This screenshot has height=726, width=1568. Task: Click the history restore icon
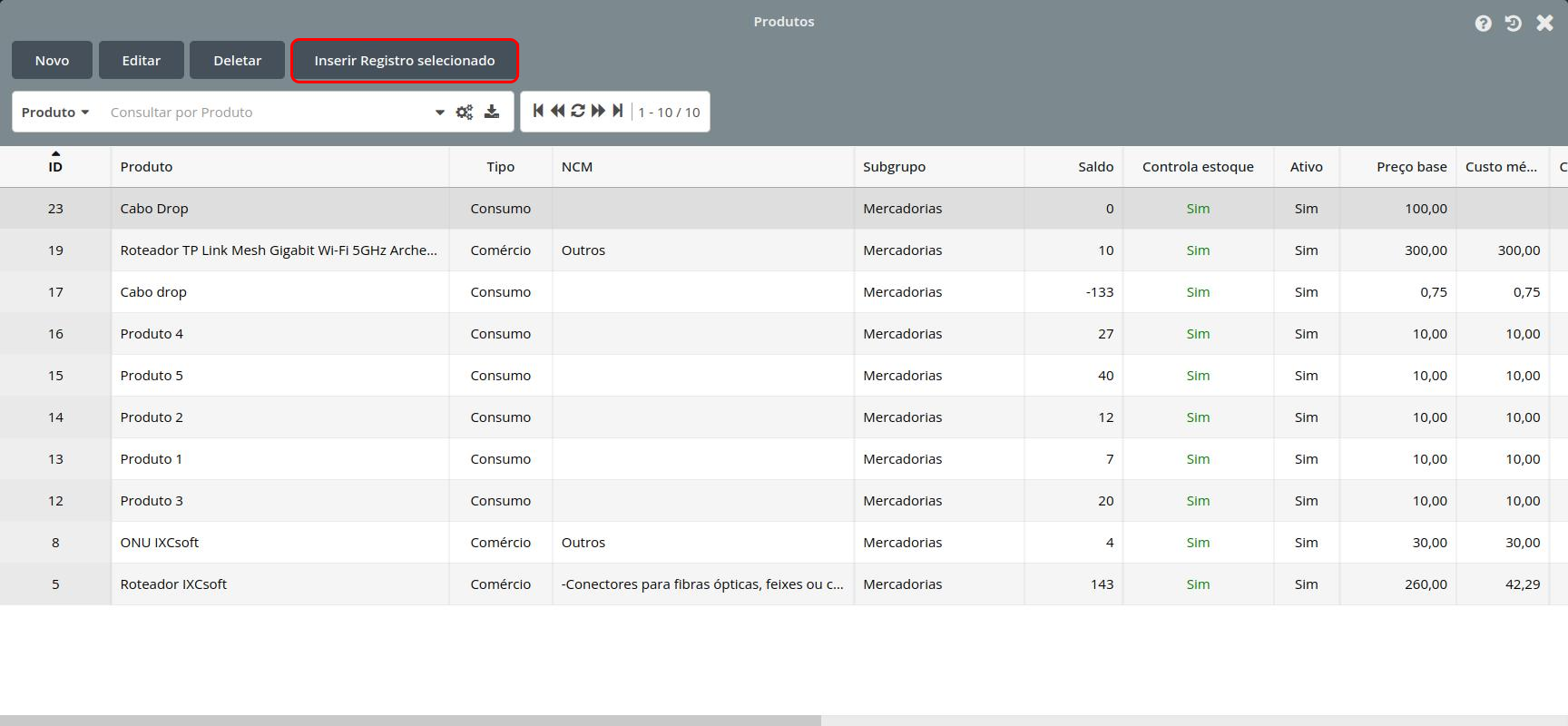tap(1513, 24)
